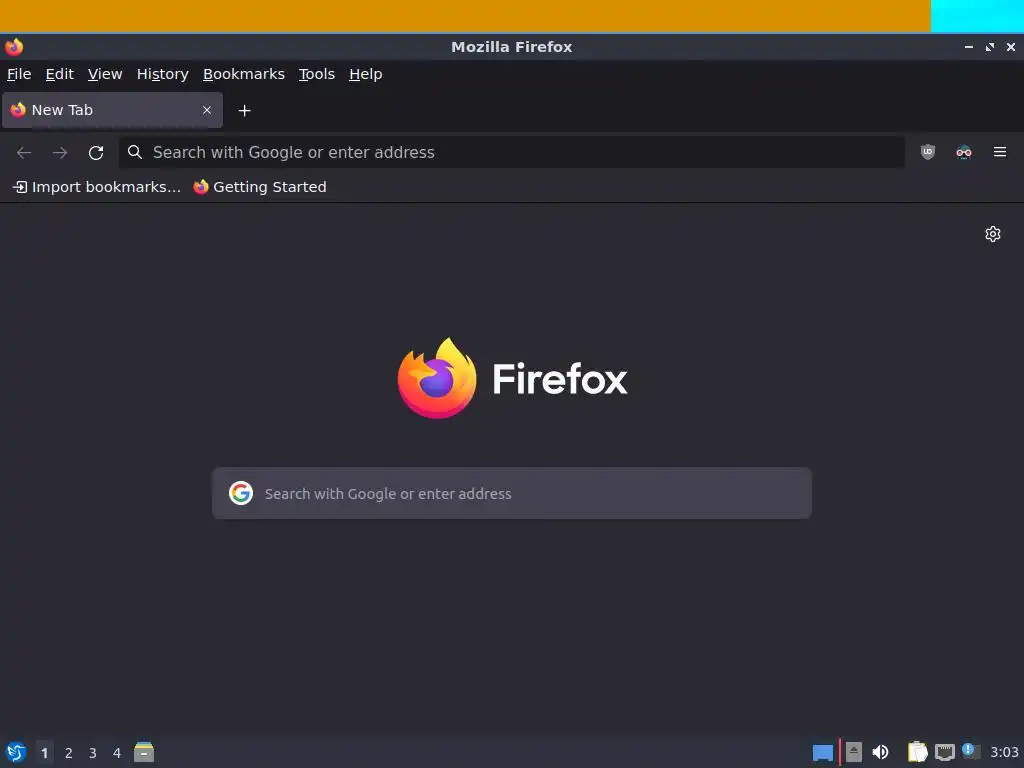Click the magnifier icon in address bar
Screen dimensions: 1024x768
[x=135, y=152]
